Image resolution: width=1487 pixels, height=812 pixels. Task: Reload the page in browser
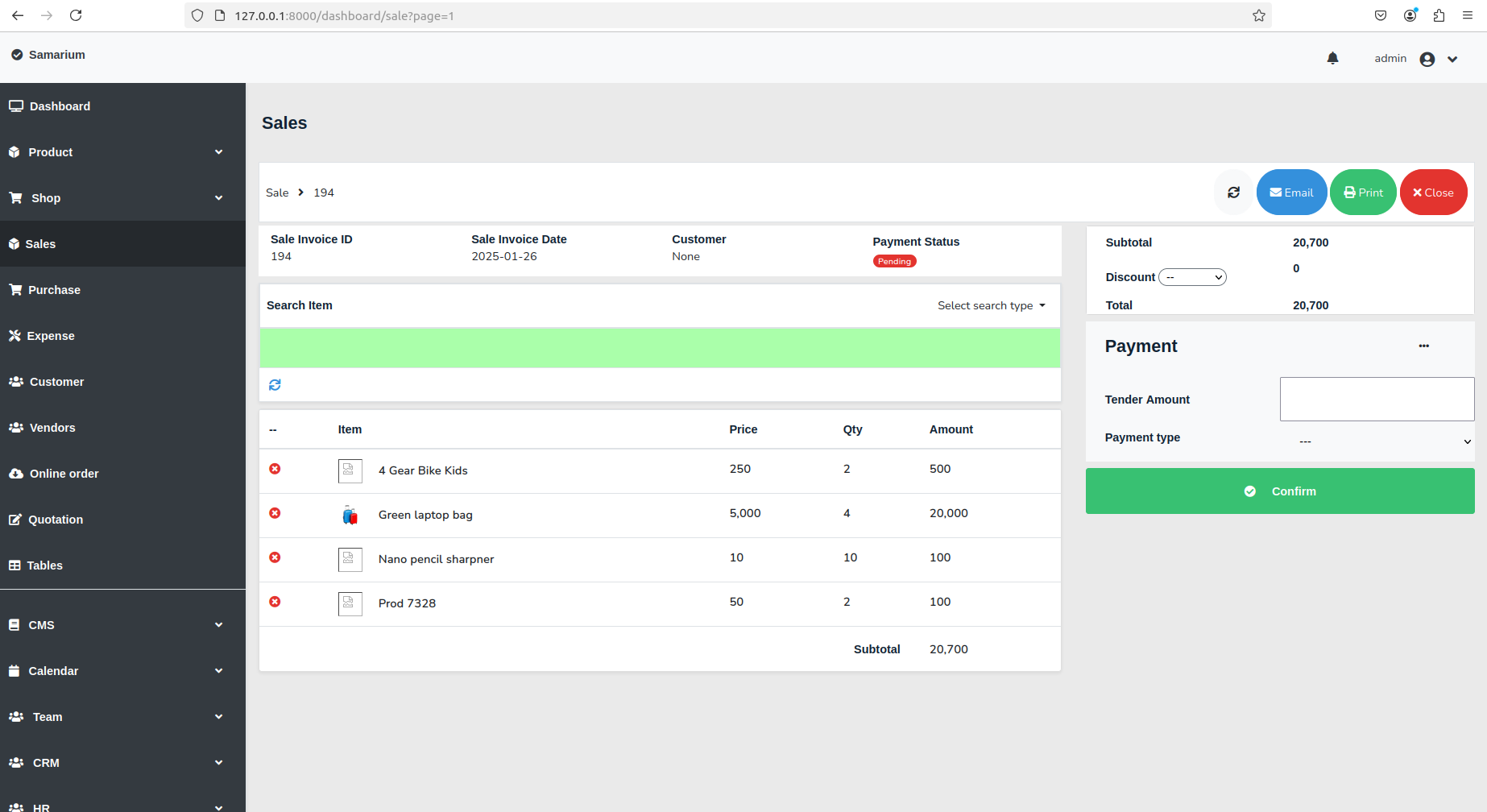point(76,15)
